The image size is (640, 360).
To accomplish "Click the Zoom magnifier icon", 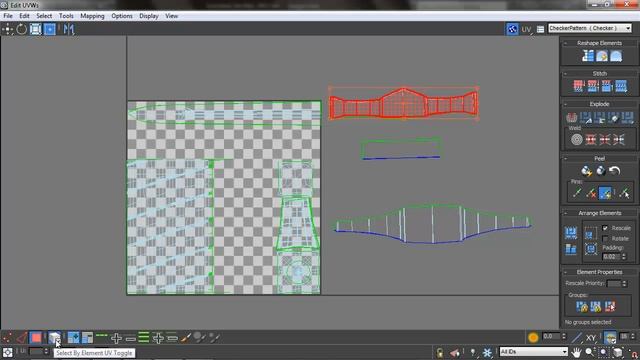I will (590, 352).
